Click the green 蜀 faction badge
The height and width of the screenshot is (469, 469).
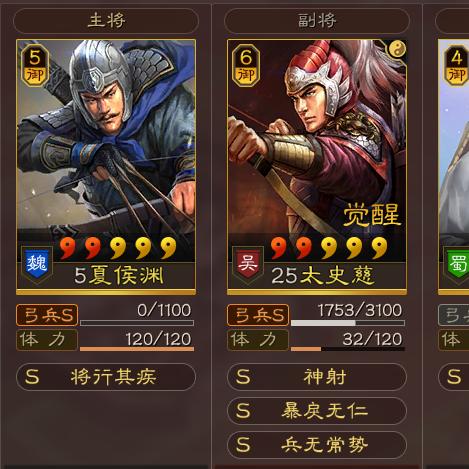click(457, 265)
